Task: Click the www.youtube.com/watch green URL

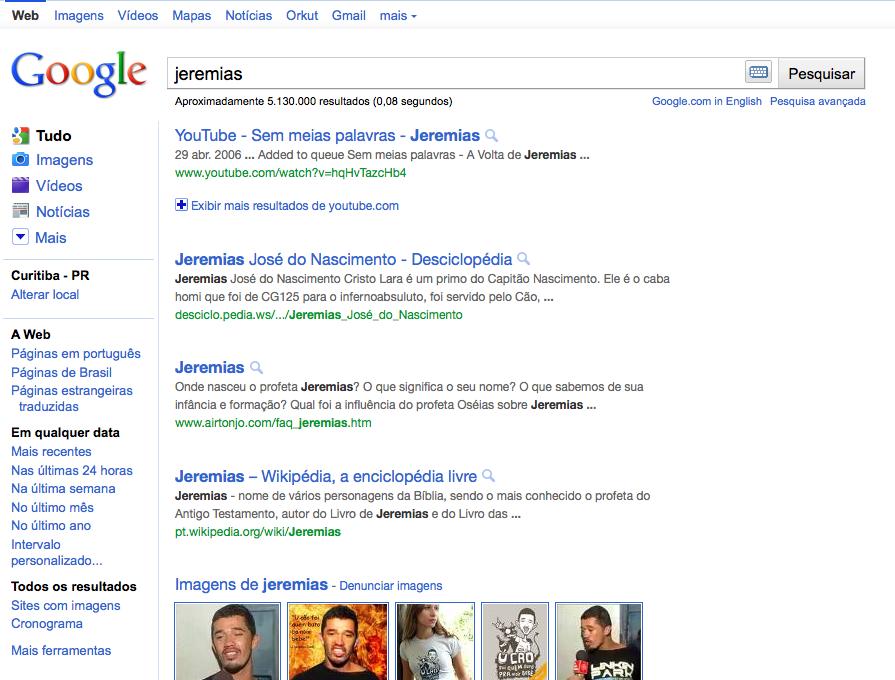Action: point(291,172)
